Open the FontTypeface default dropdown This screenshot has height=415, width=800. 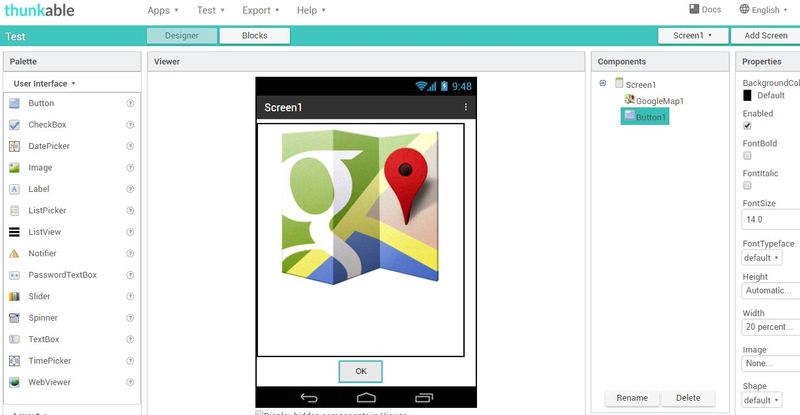761,258
